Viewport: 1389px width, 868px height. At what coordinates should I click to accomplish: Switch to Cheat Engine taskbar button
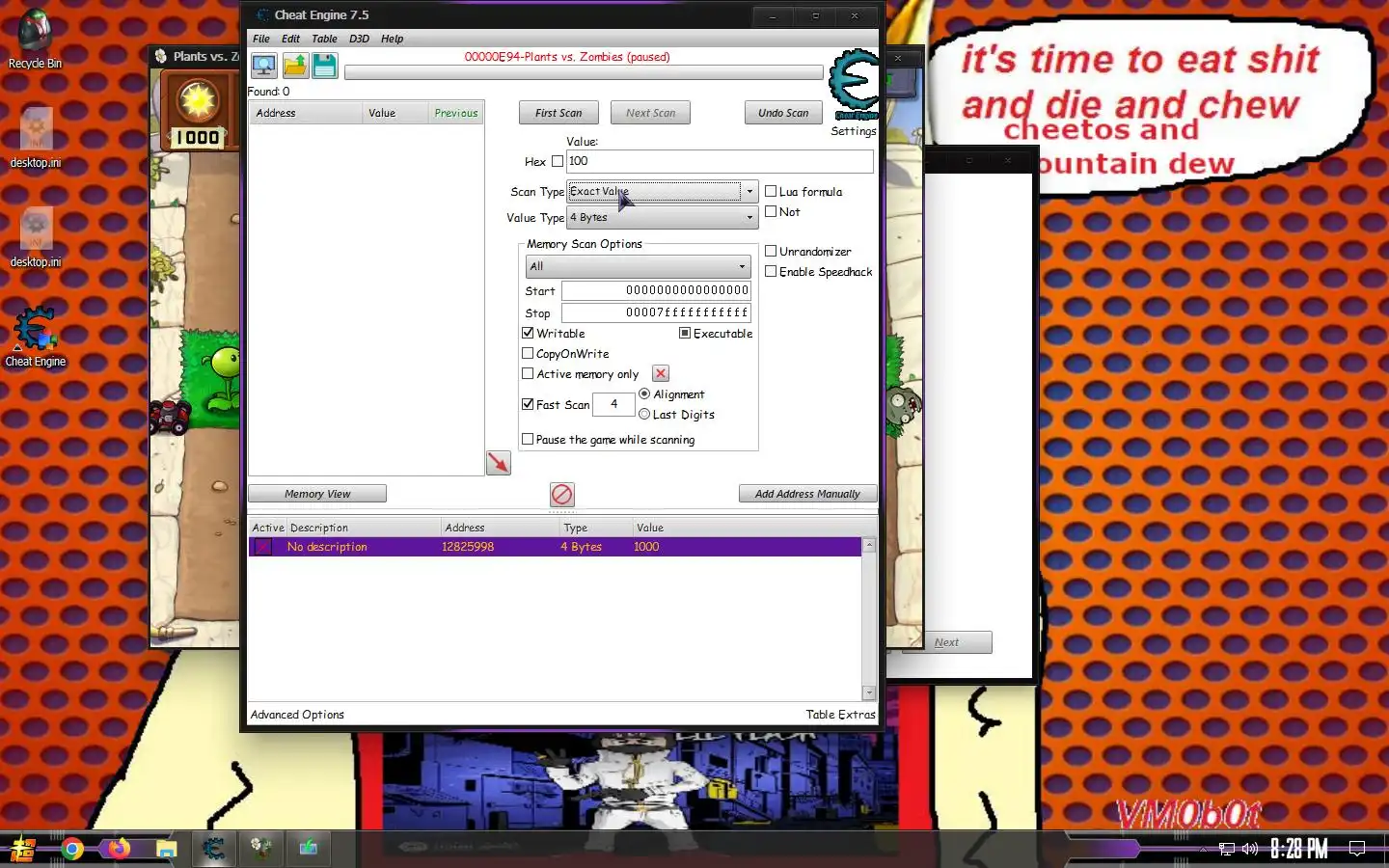[213, 849]
